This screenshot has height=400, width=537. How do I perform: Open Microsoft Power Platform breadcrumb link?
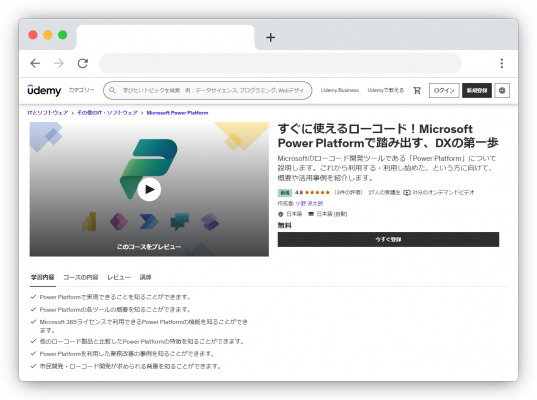177,113
